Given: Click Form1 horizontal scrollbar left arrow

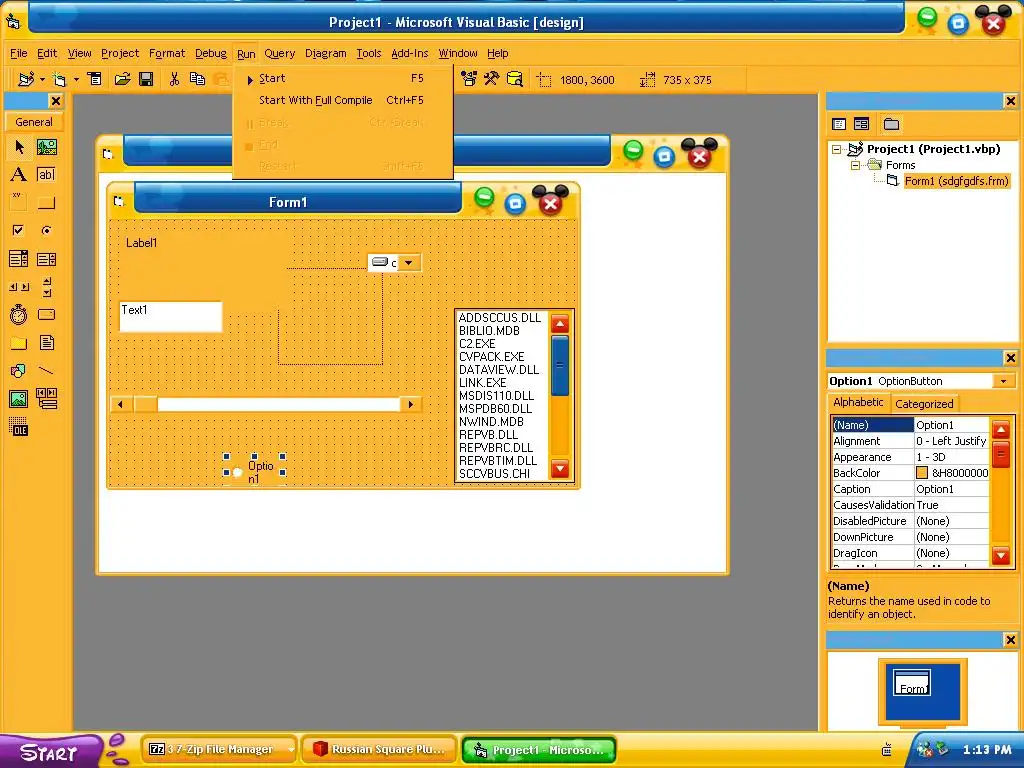Looking at the screenshot, I should pyautogui.click(x=121, y=404).
